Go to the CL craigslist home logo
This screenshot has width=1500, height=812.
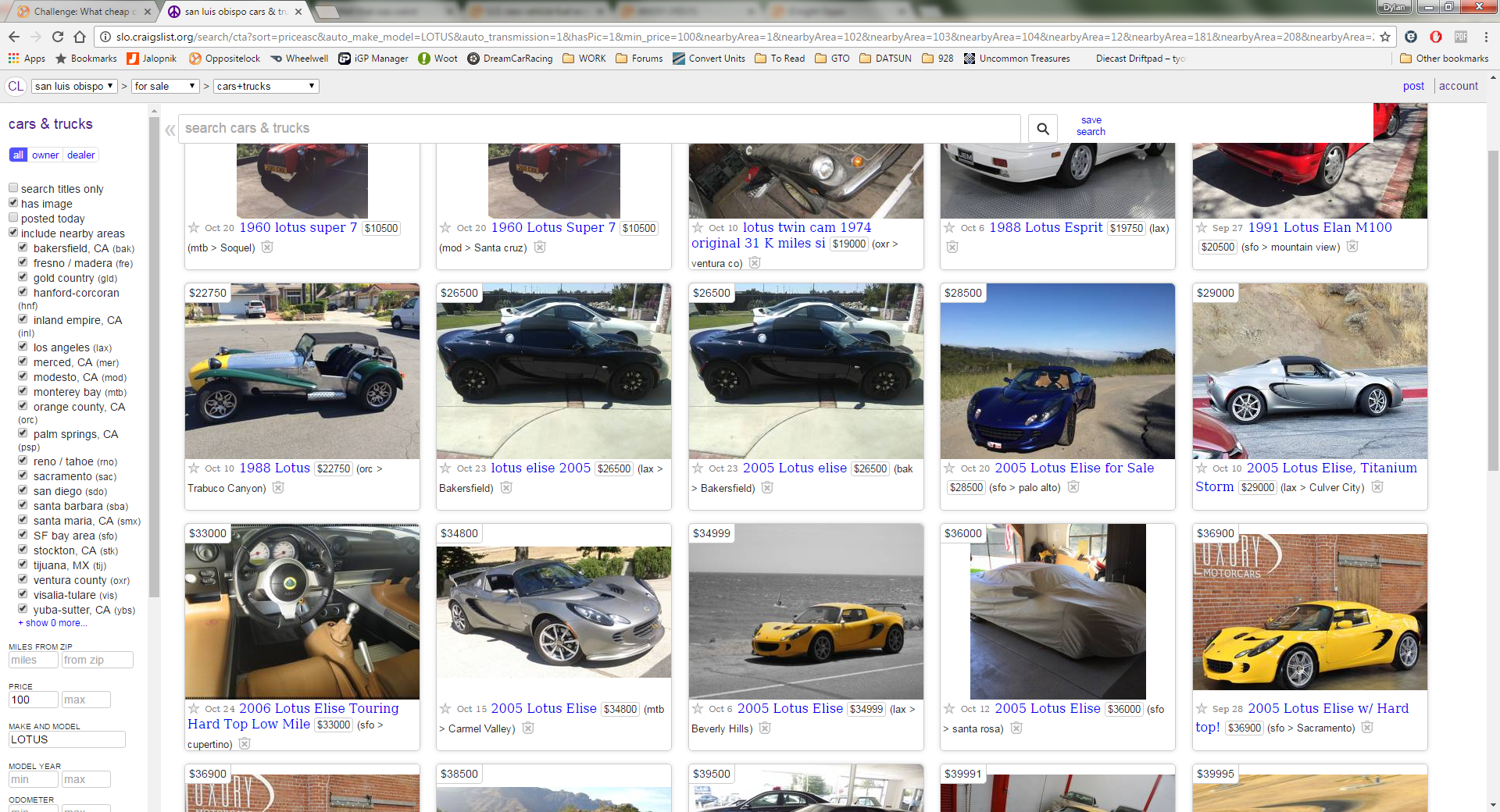pyautogui.click(x=16, y=86)
